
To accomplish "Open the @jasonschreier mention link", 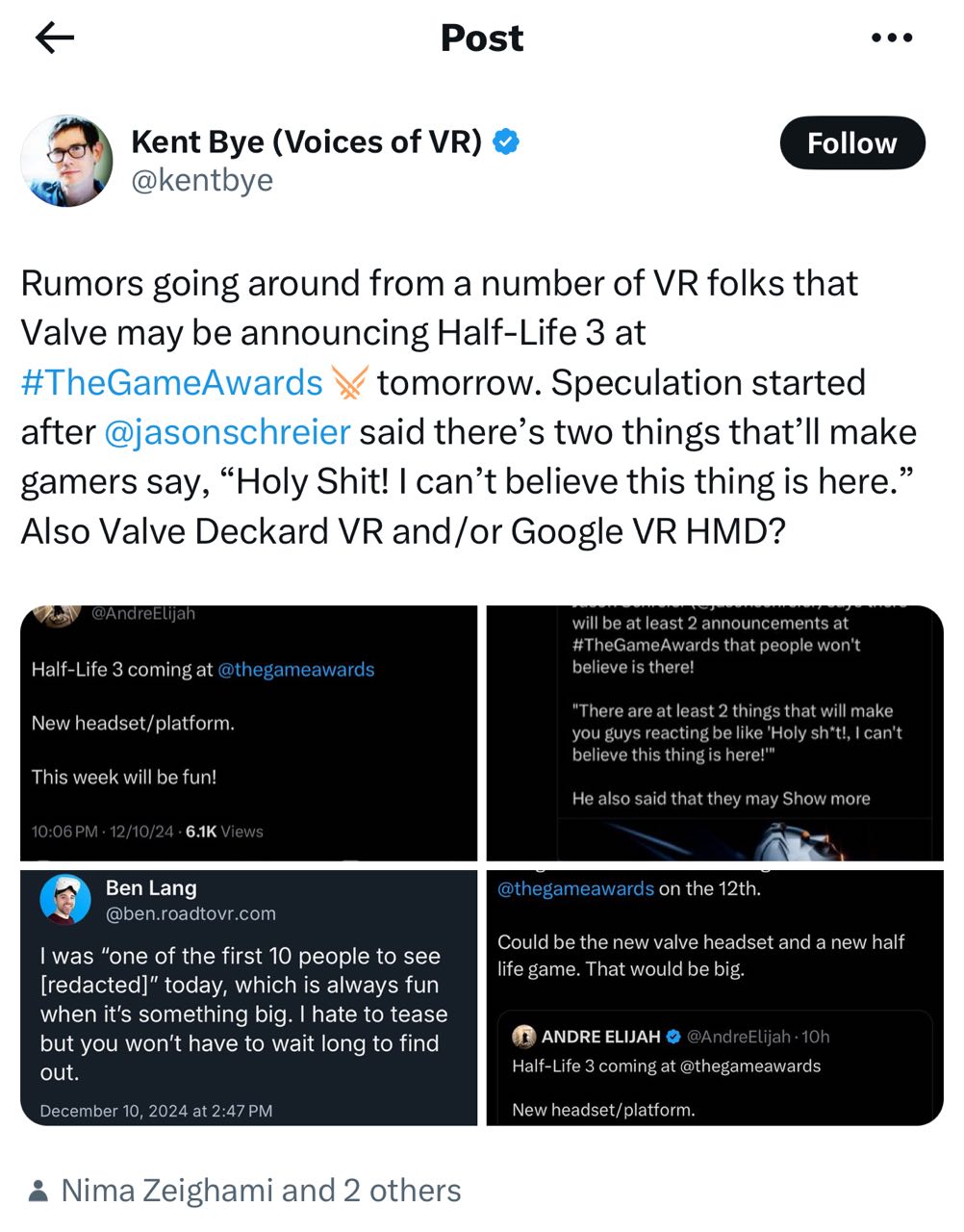I will [227, 432].
